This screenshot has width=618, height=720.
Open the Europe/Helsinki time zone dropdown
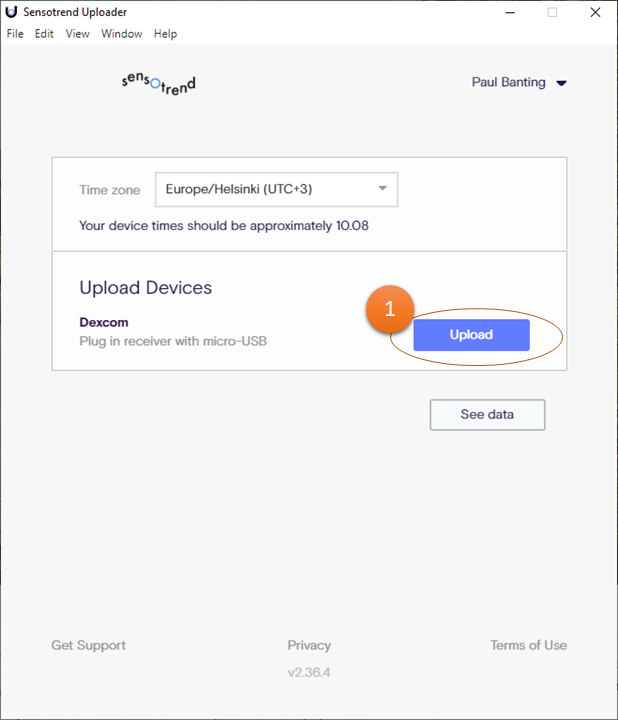(275, 189)
